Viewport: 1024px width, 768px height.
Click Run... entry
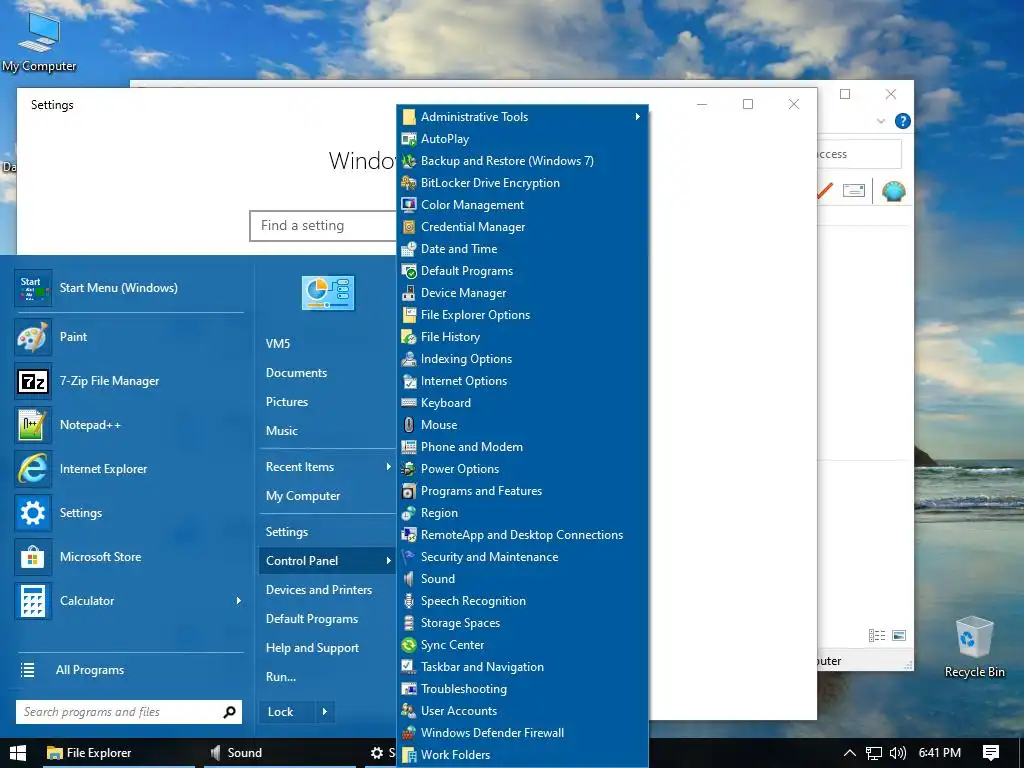coord(327,677)
